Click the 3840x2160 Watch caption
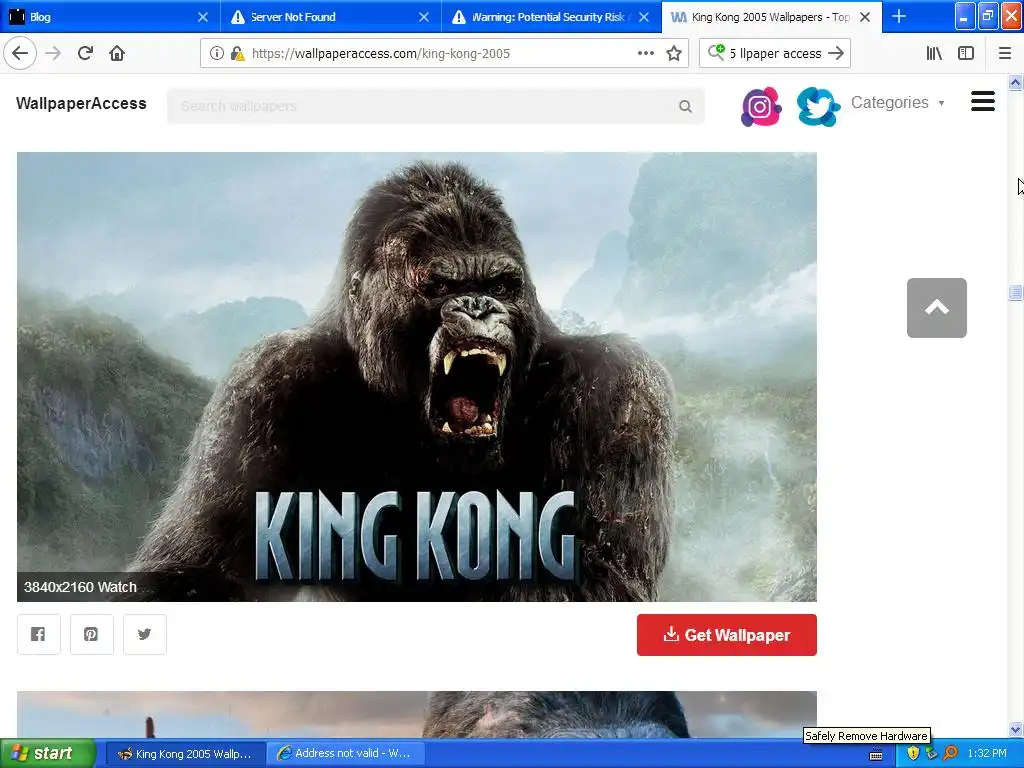 click(x=80, y=587)
